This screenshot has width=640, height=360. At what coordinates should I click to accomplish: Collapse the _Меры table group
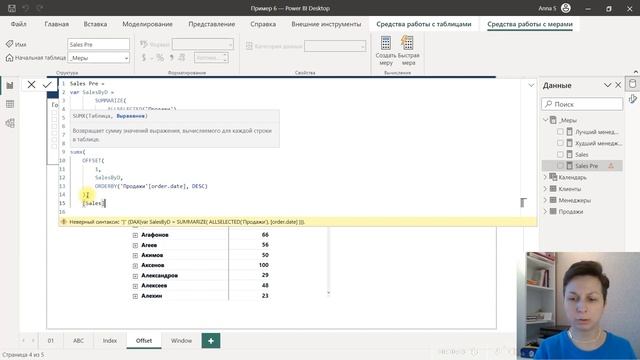point(545,120)
